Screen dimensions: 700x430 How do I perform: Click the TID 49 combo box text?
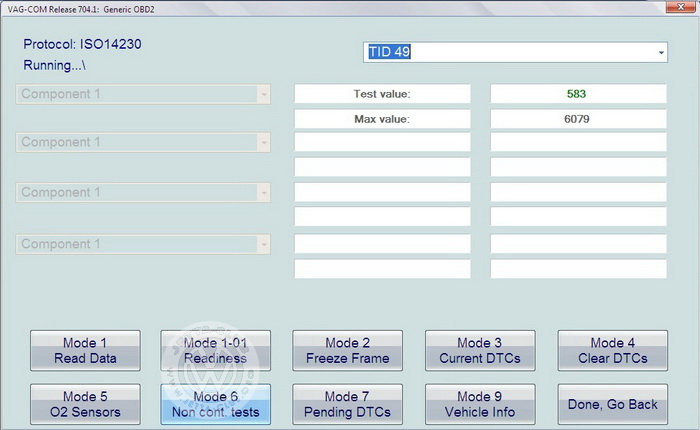click(389, 52)
